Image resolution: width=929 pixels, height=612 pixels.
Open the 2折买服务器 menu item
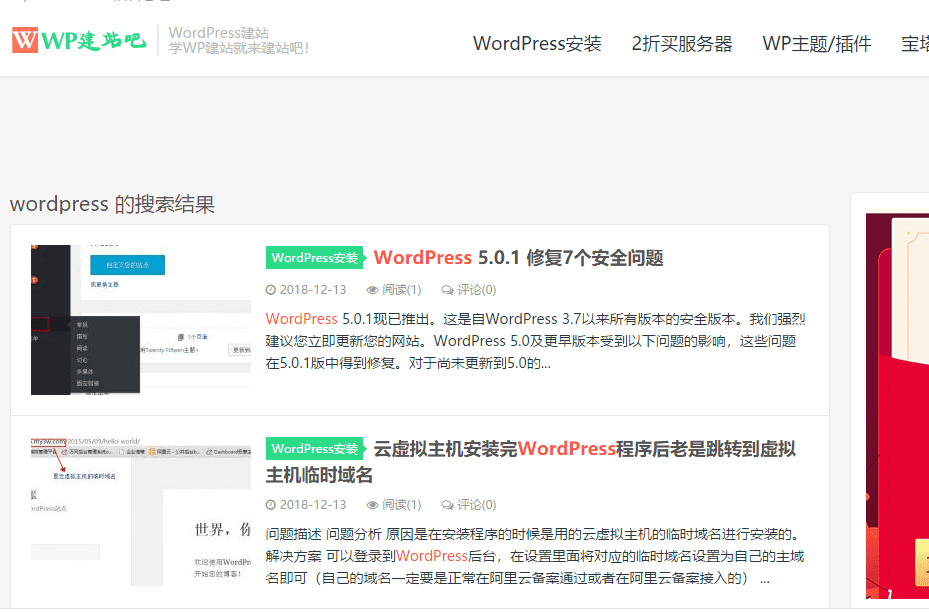(682, 44)
